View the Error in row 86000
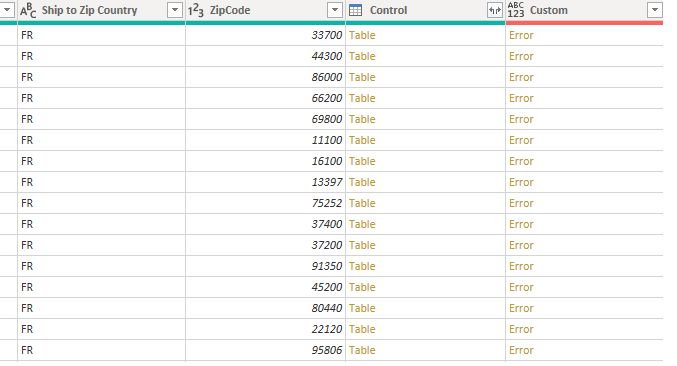This screenshot has height=366, width=677. (521, 77)
